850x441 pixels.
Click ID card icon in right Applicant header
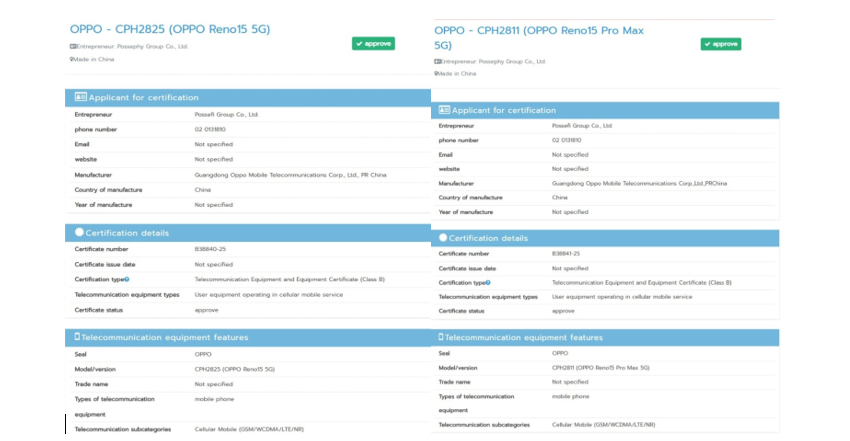(x=444, y=110)
